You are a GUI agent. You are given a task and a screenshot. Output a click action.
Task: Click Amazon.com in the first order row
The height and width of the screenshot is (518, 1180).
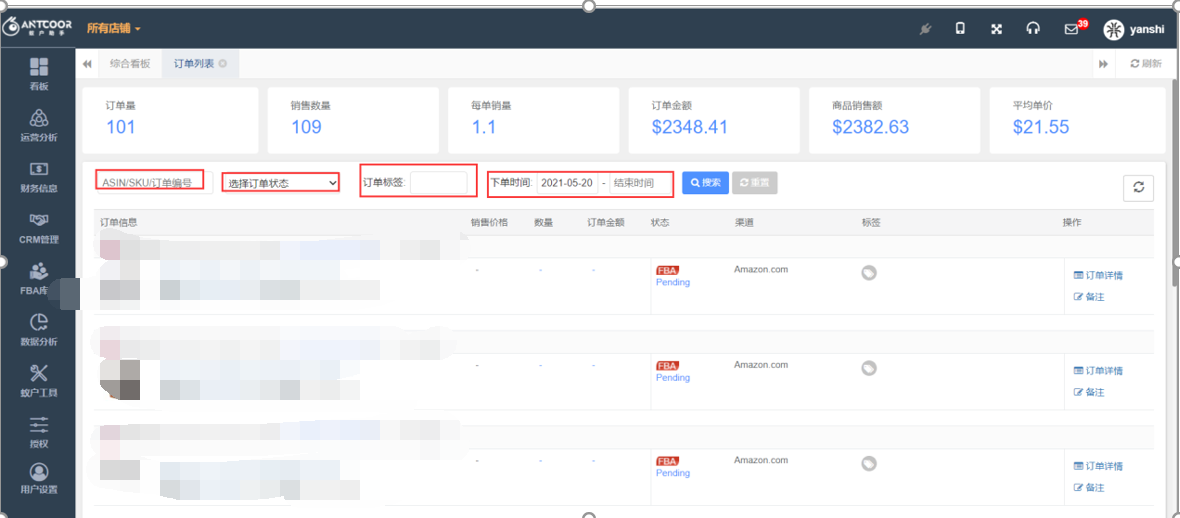(x=761, y=270)
